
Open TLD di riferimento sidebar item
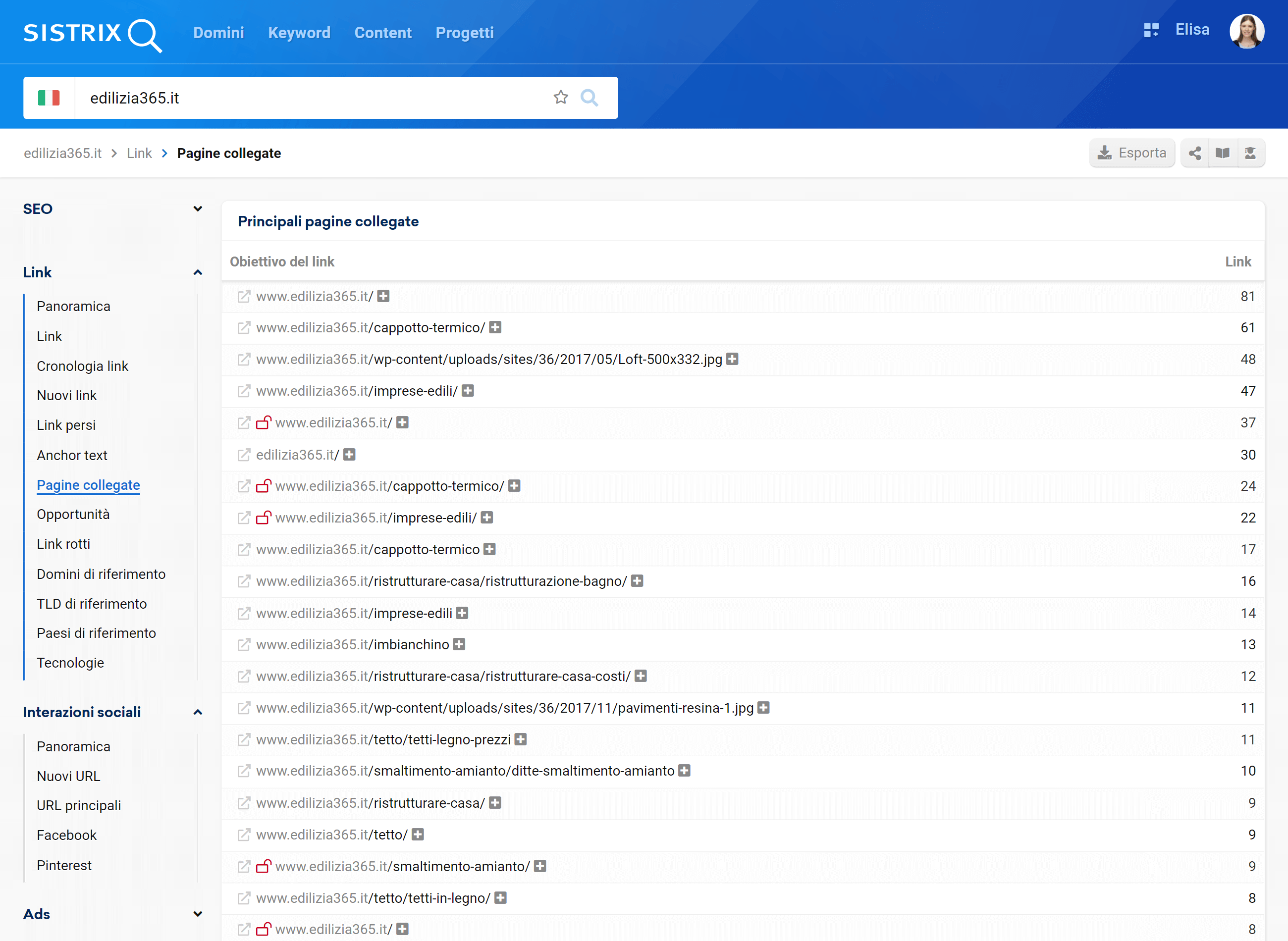pyautogui.click(x=92, y=604)
